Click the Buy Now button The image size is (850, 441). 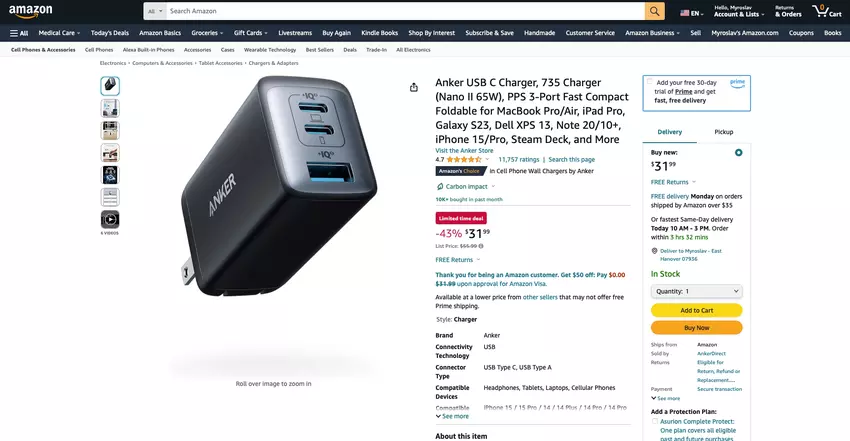[697, 328]
